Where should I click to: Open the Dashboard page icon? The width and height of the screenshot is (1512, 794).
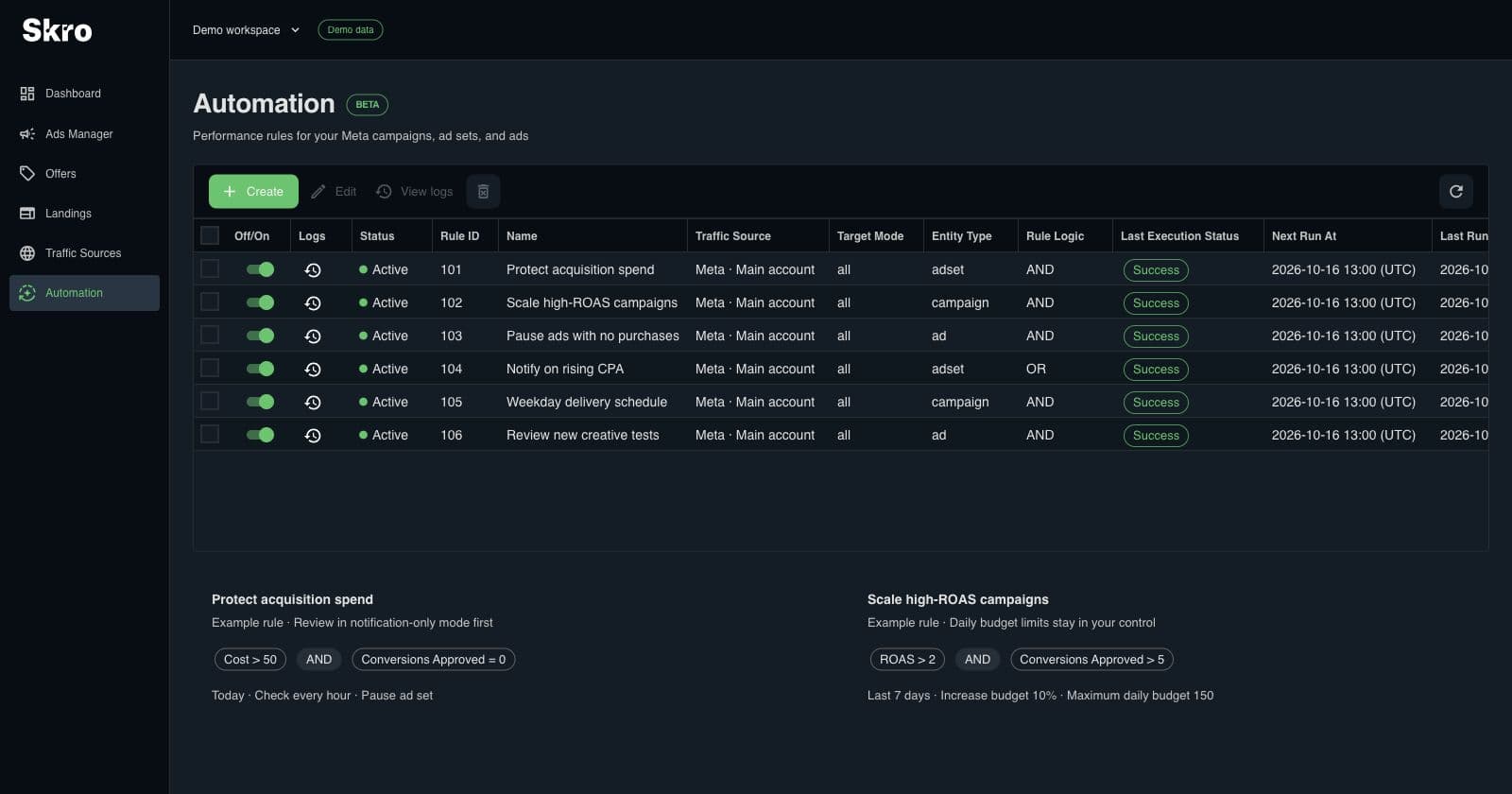click(x=27, y=94)
